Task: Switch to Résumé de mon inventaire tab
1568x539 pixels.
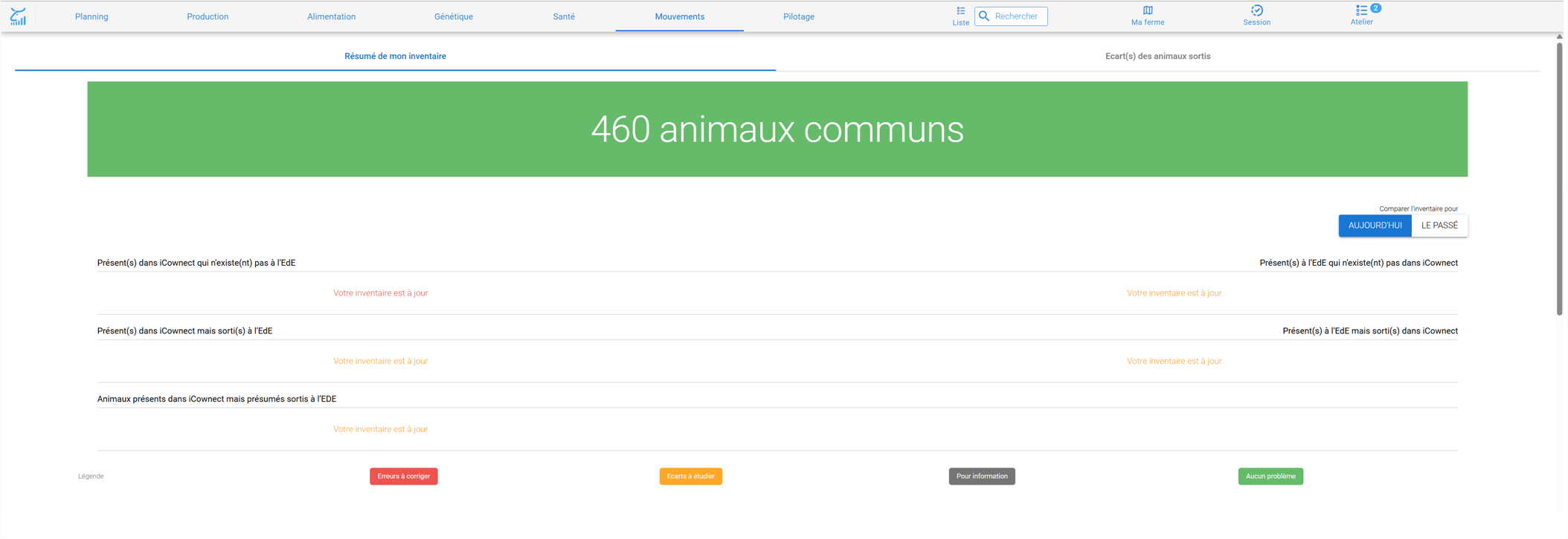Action: (395, 57)
